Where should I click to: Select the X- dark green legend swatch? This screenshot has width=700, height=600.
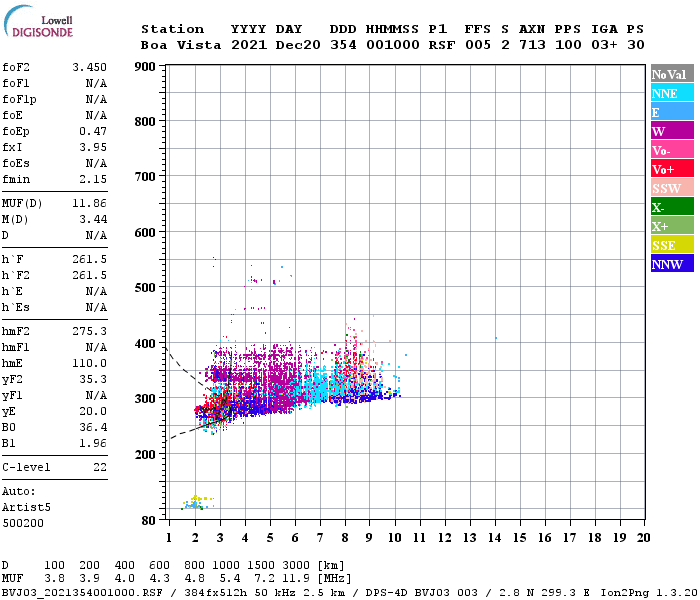(672, 207)
